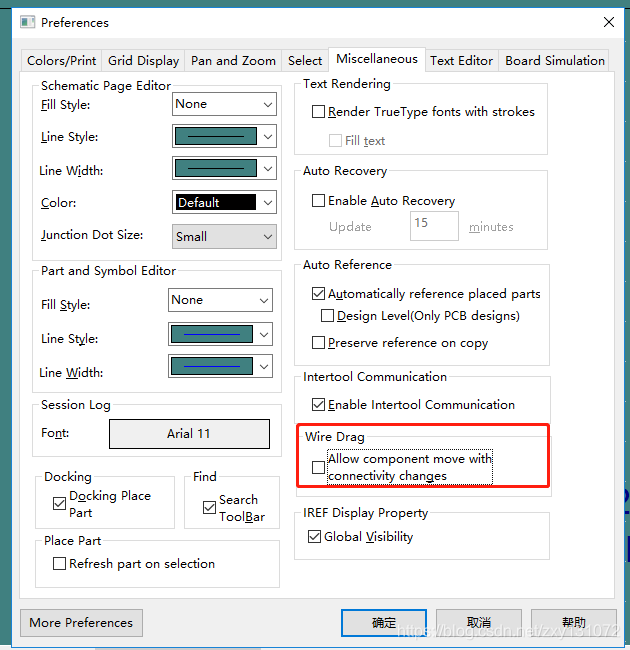Expand the Junction Dot Size dropdown
Image resolution: width=630 pixels, height=650 pixels.
click(224, 237)
